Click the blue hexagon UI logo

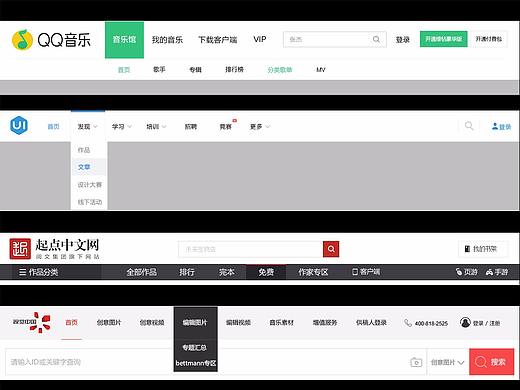coord(19,126)
